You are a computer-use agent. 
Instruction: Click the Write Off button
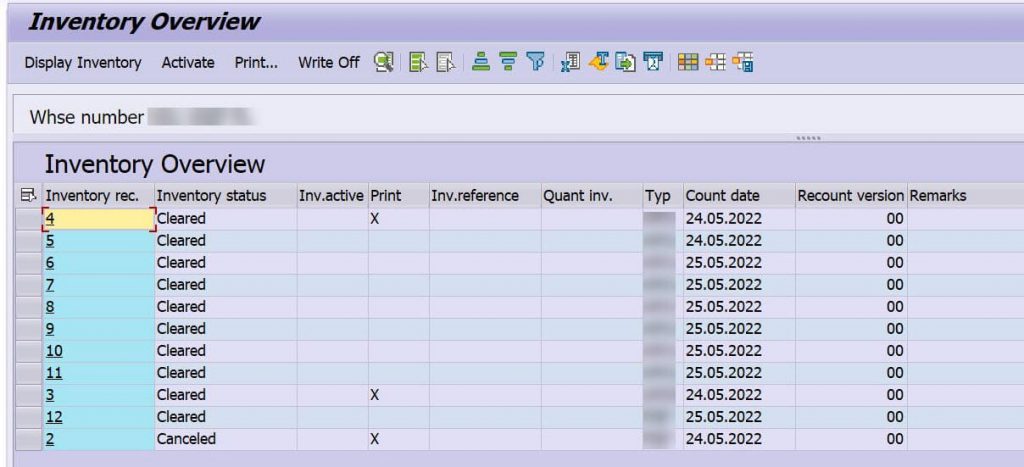pyautogui.click(x=328, y=63)
